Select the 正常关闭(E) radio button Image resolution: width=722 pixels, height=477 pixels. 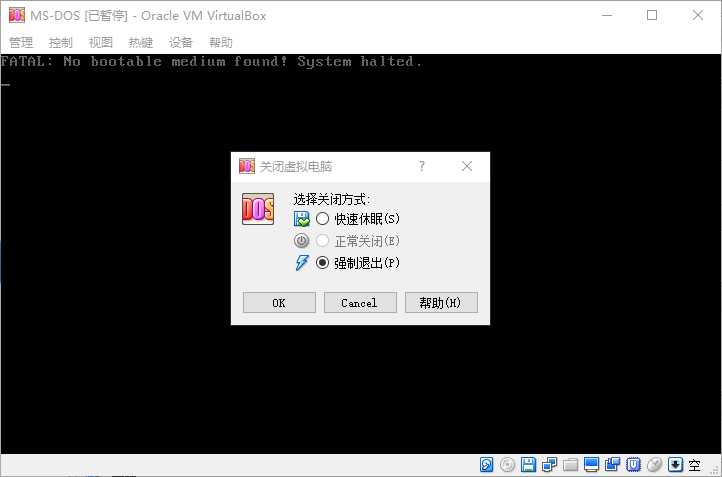322,240
